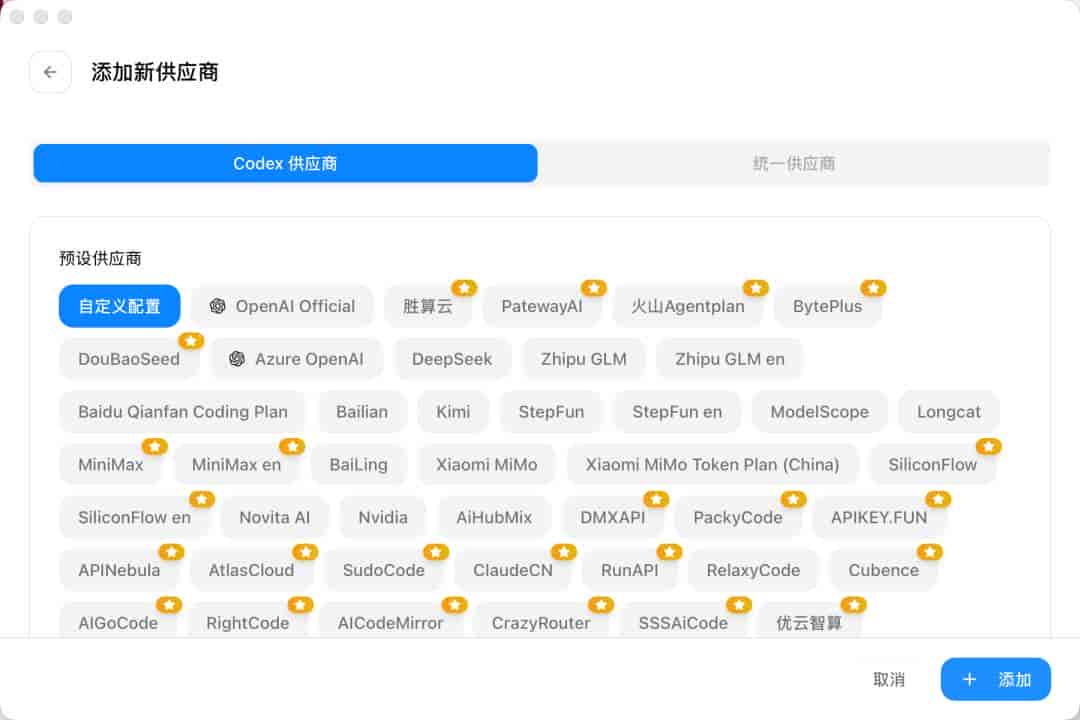The width and height of the screenshot is (1080, 720).
Task: Pick APIKEY.FUN provider preset
Action: pyautogui.click(x=879, y=517)
